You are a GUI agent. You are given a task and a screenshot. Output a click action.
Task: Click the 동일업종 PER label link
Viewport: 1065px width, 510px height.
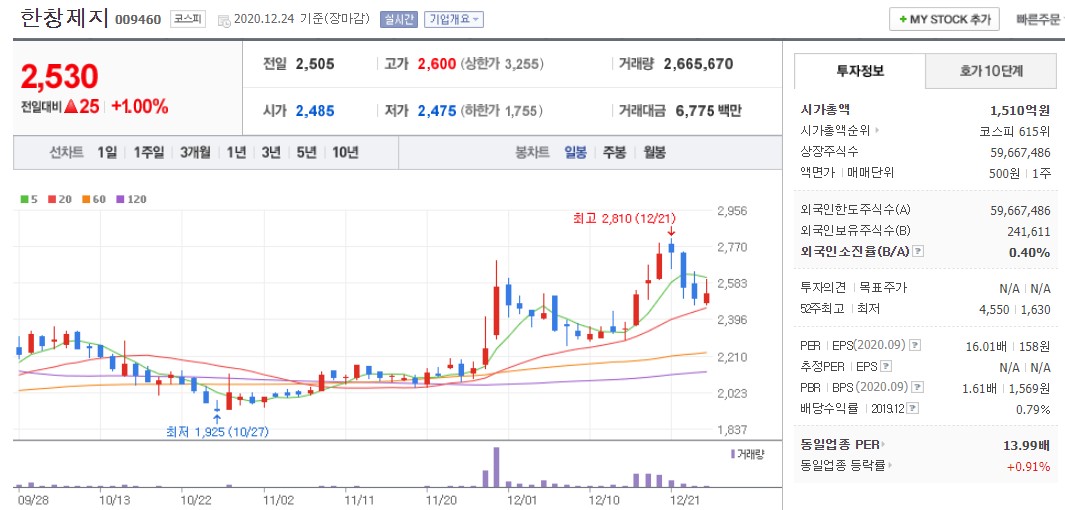click(x=840, y=445)
